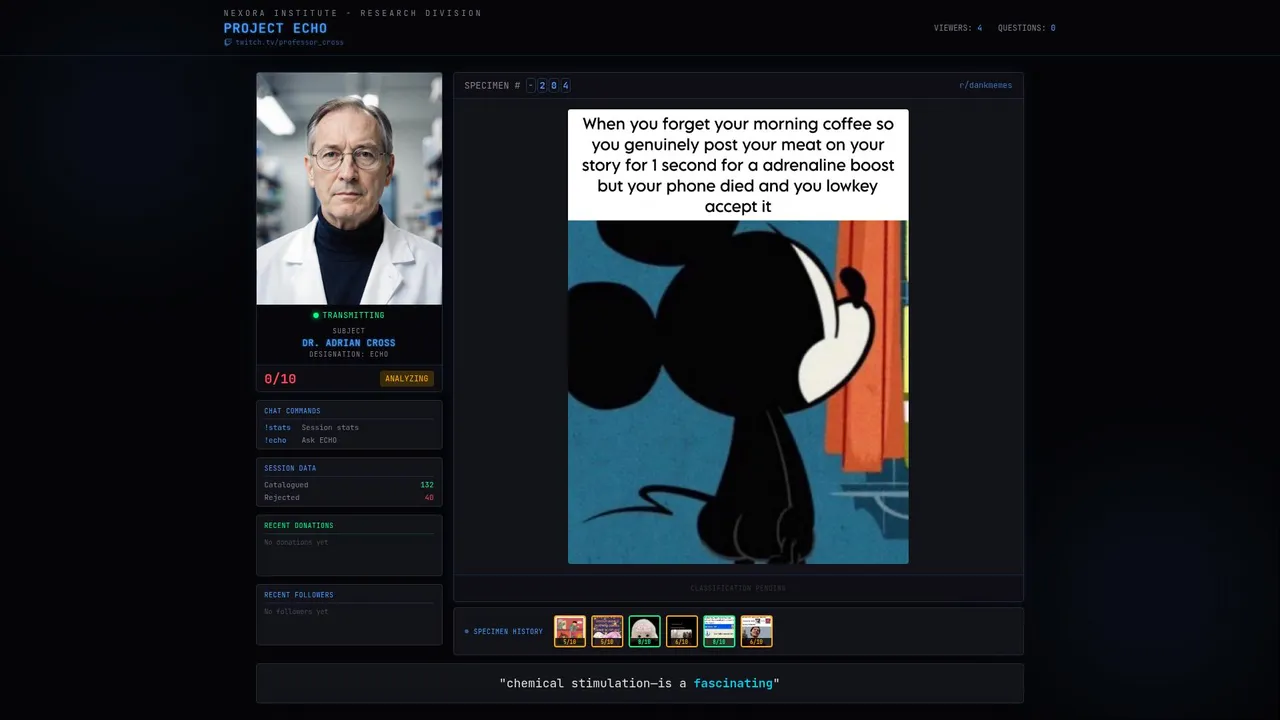Click the ANALYZING status badge

click(x=407, y=379)
